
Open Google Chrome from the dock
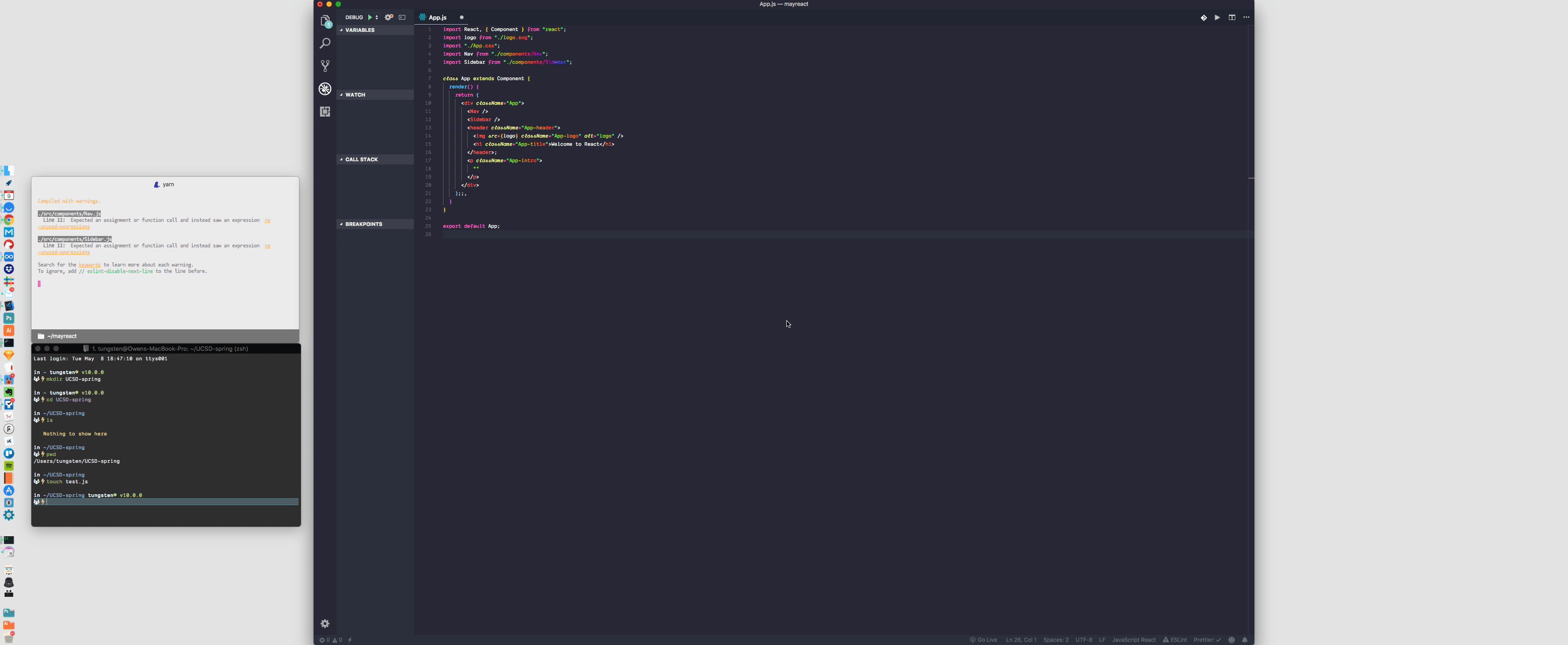click(9, 220)
